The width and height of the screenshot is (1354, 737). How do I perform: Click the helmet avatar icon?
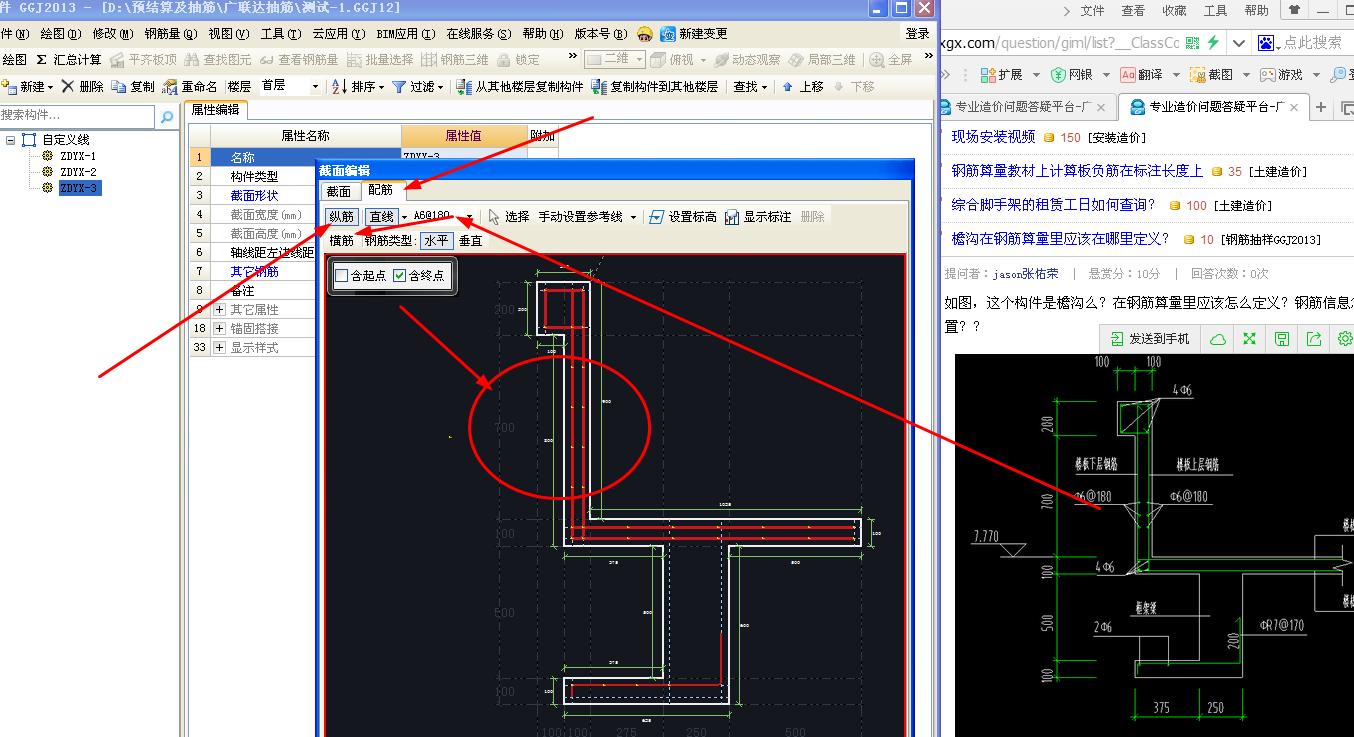pyautogui.click(x=645, y=34)
